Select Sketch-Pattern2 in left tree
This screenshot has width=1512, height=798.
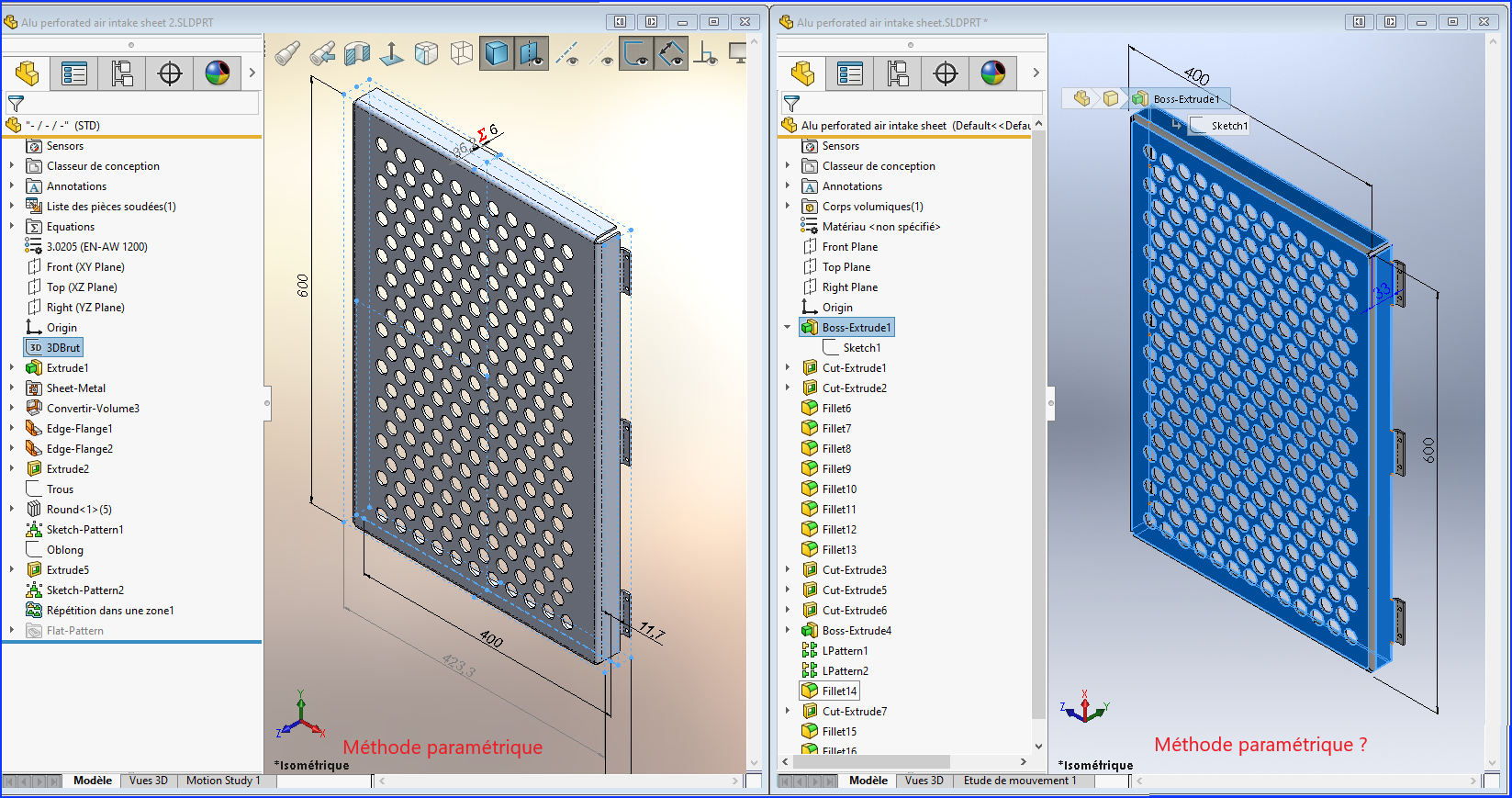click(75, 590)
